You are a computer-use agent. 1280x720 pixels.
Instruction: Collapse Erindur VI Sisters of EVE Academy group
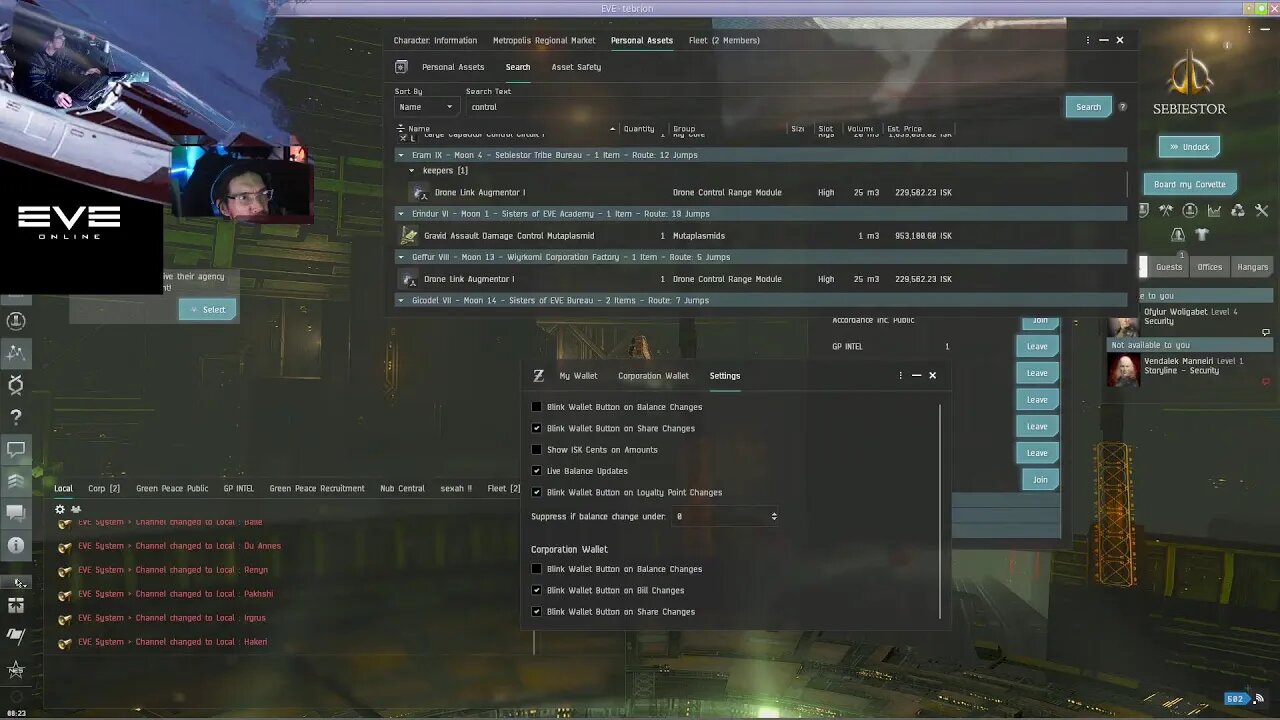pyautogui.click(x=401, y=213)
